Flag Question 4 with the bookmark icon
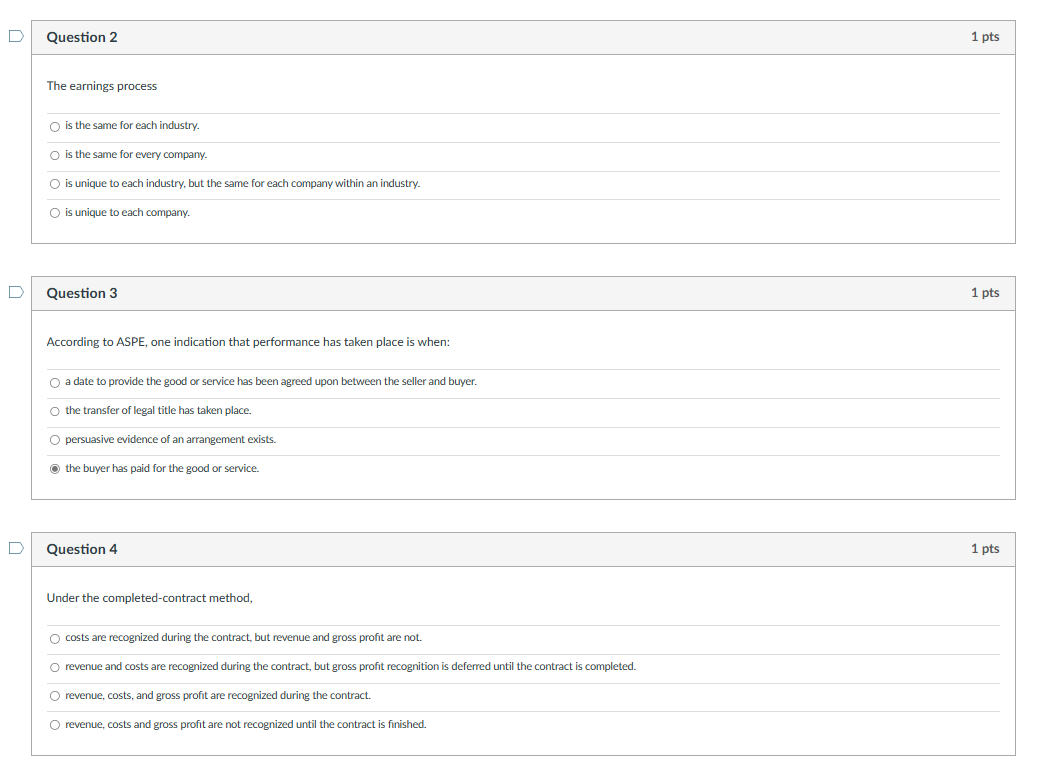 16,548
